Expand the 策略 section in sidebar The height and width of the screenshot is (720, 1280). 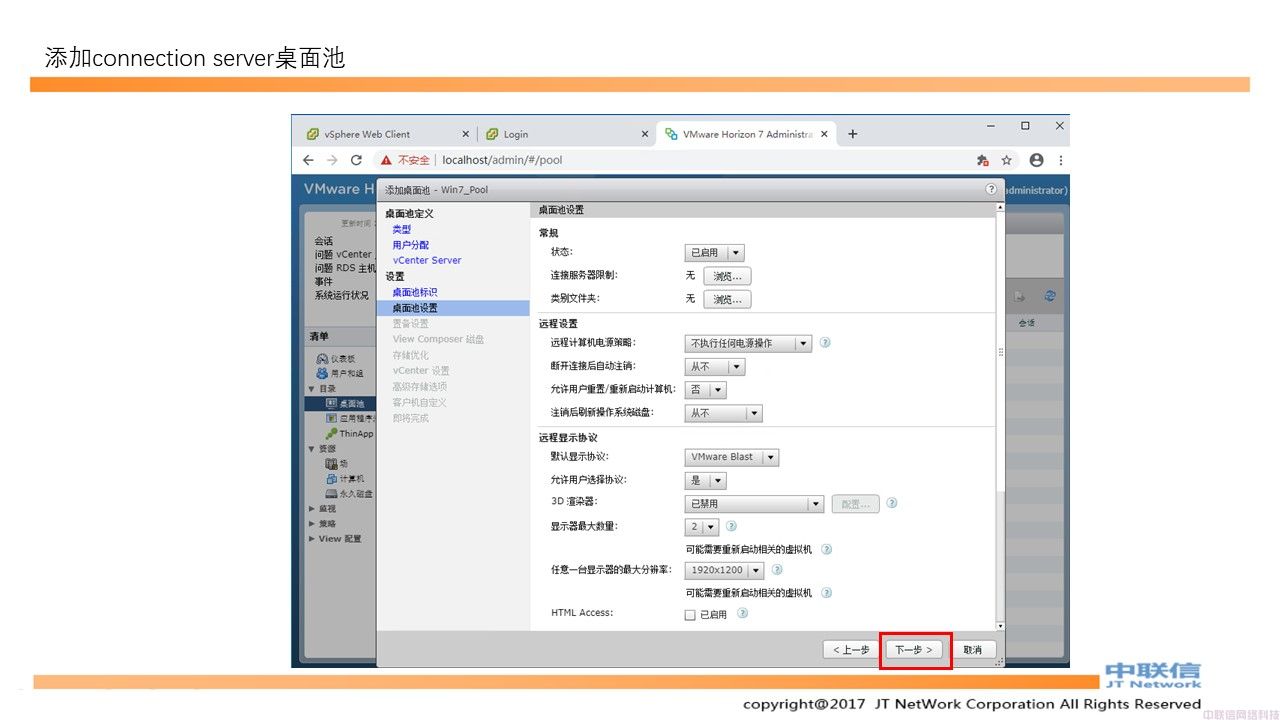(x=311, y=524)
